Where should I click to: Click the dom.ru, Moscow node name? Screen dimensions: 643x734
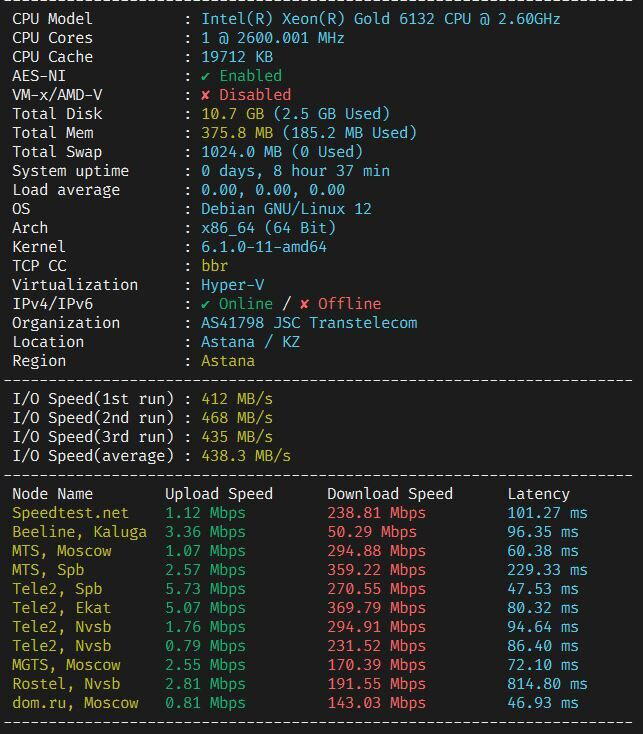pyautogui.click(x=75, y=703)
